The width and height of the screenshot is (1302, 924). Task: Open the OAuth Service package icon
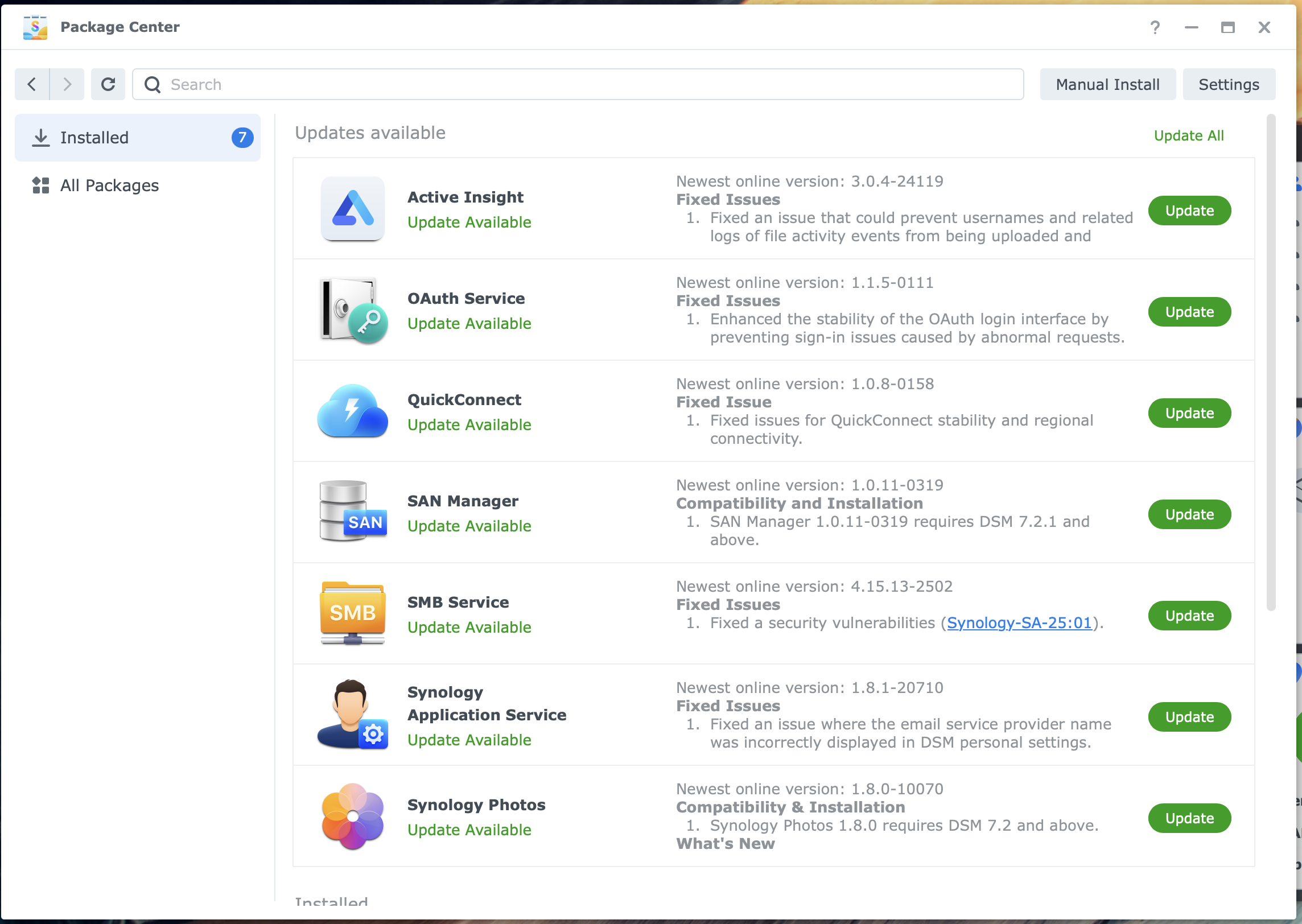tap(352, 310)
